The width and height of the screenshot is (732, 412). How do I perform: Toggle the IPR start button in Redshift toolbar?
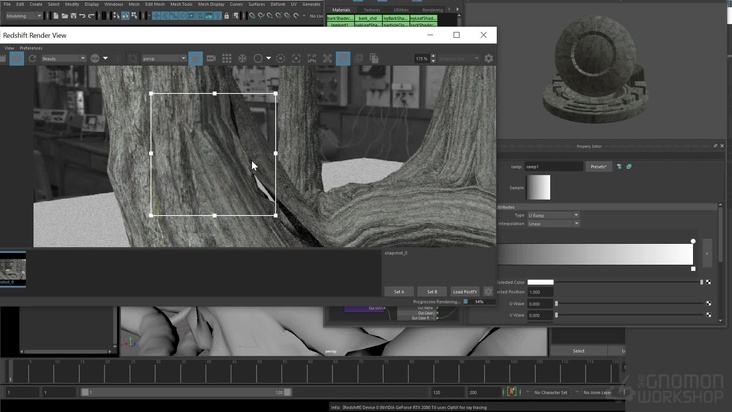[16, 58]
